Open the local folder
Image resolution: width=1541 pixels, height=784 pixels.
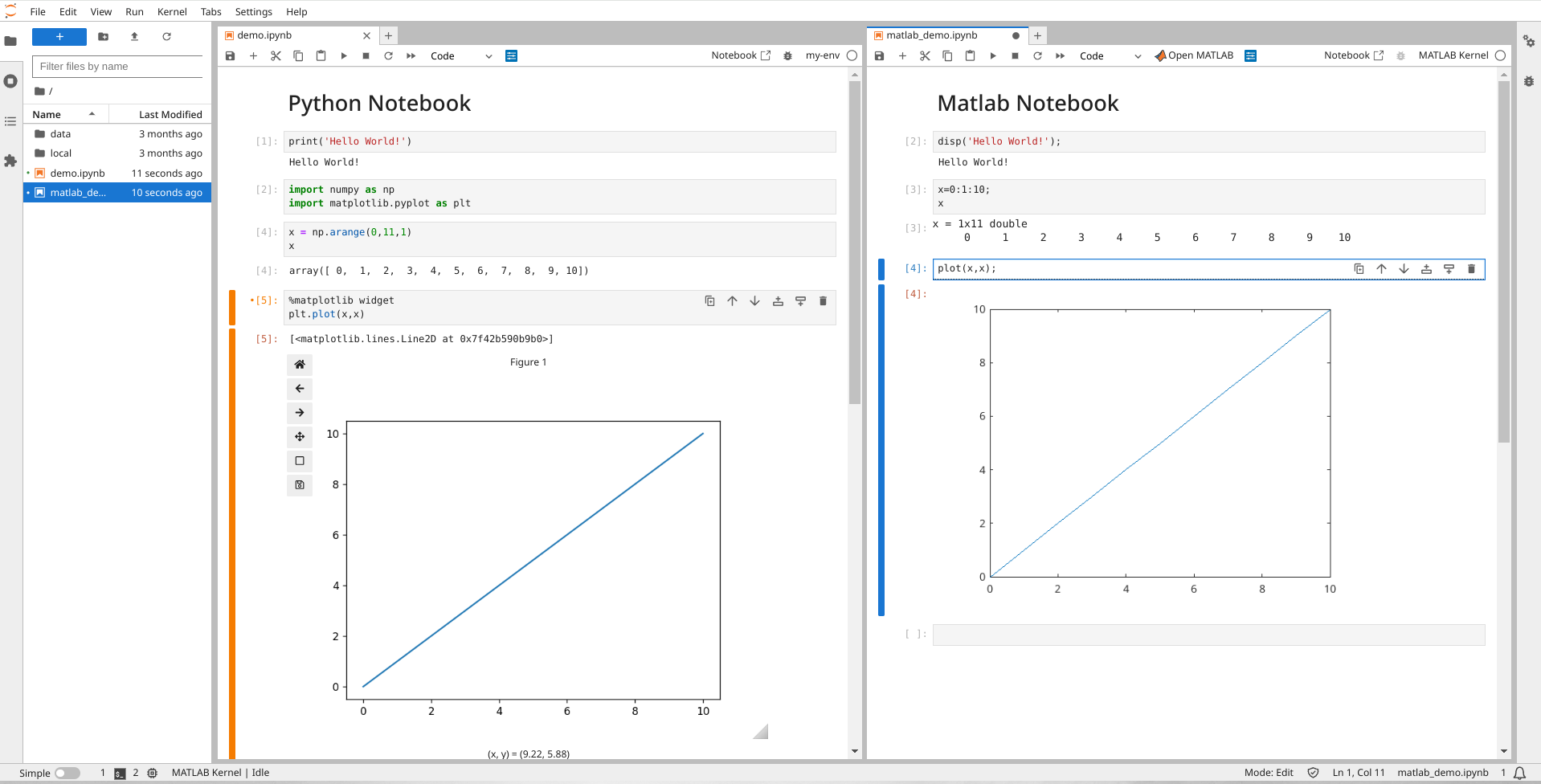pos(117,153)
